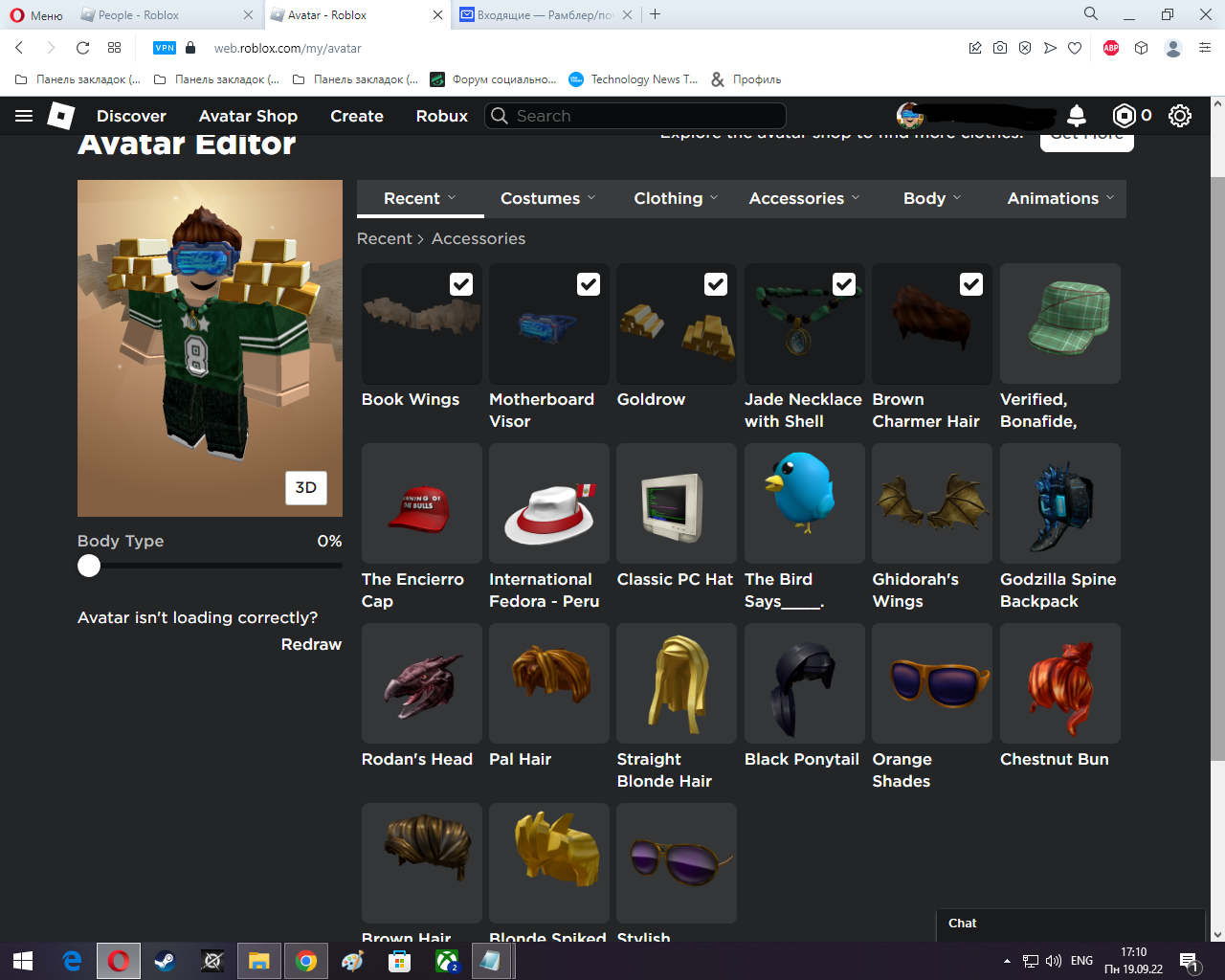1225x980 pixels.
Task: Go to the Create page
Action: pos(357,116)
